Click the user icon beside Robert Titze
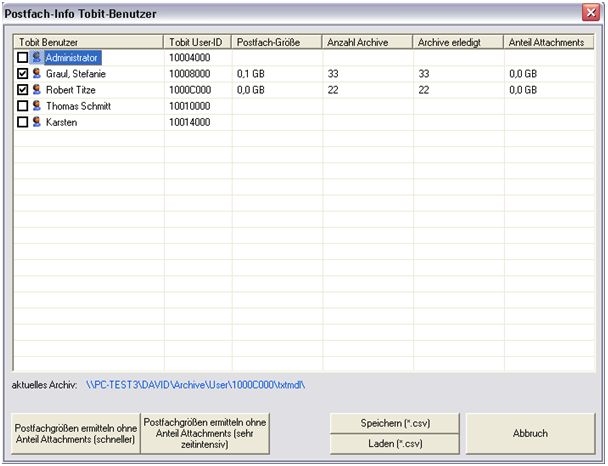The height and width of the screenshot is (466, 608). click(37, 90)
